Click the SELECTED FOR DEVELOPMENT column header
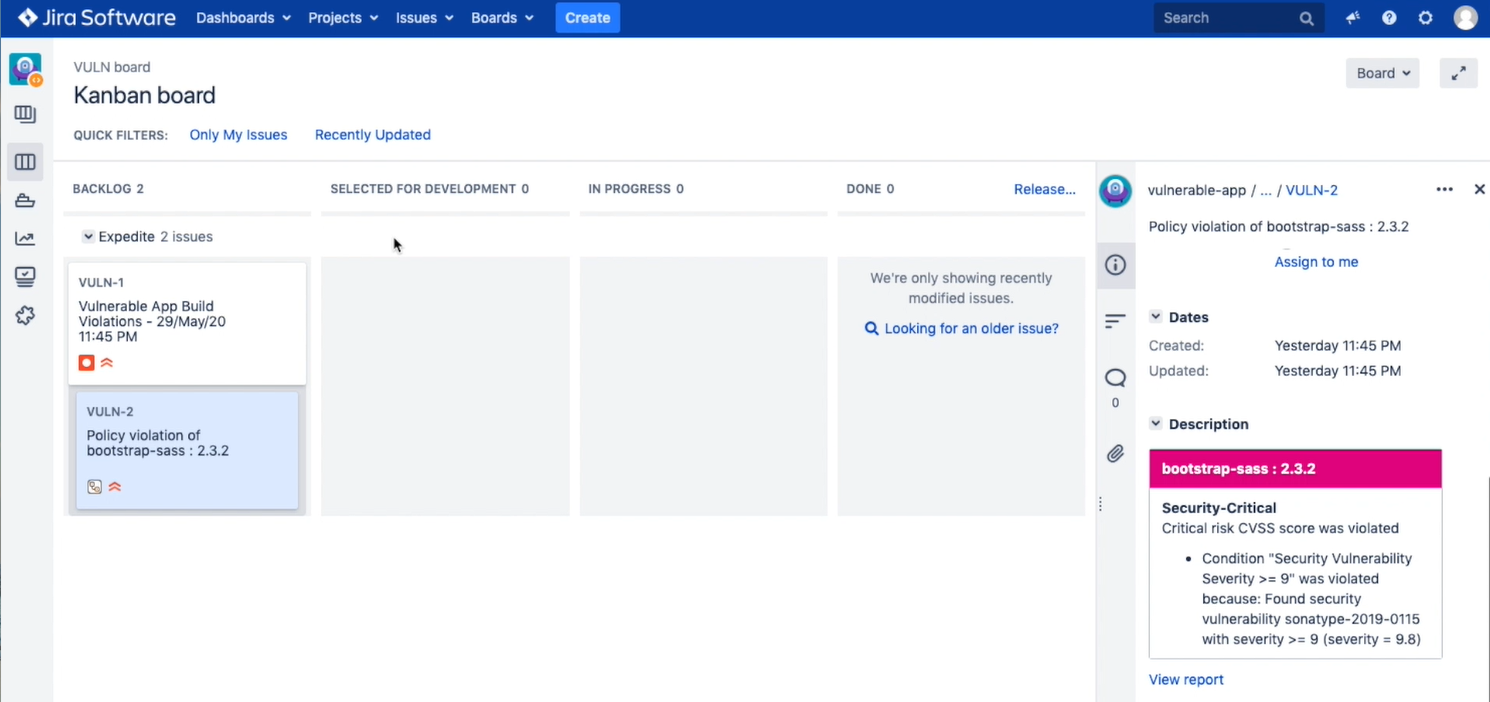 coord(430,189)
